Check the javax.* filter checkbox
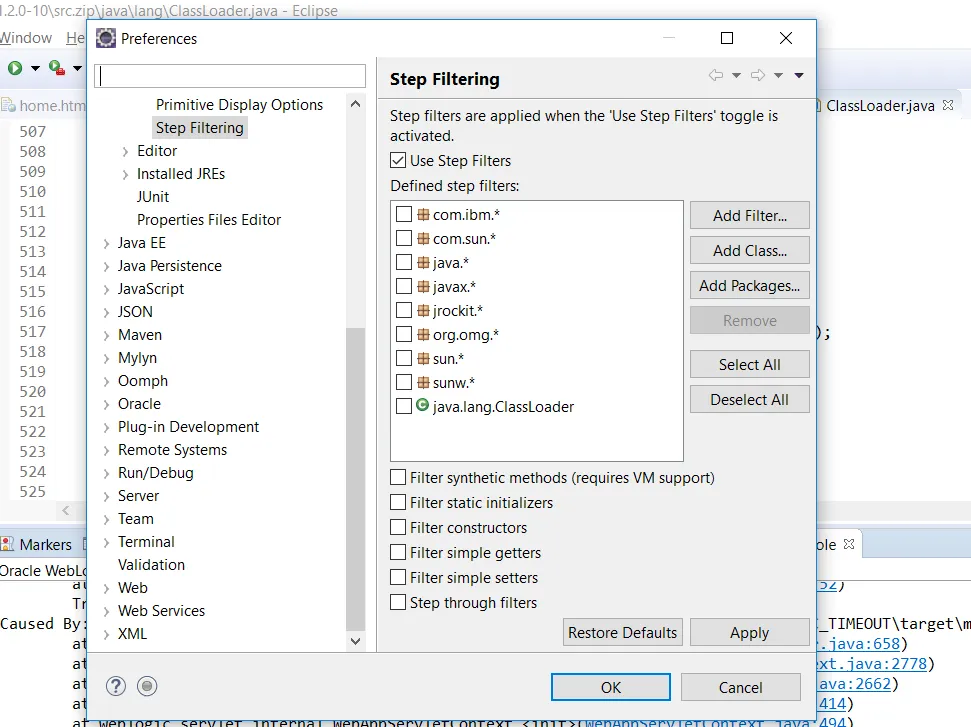The height and width of the screenshot is (727, 971). [404, 286]
